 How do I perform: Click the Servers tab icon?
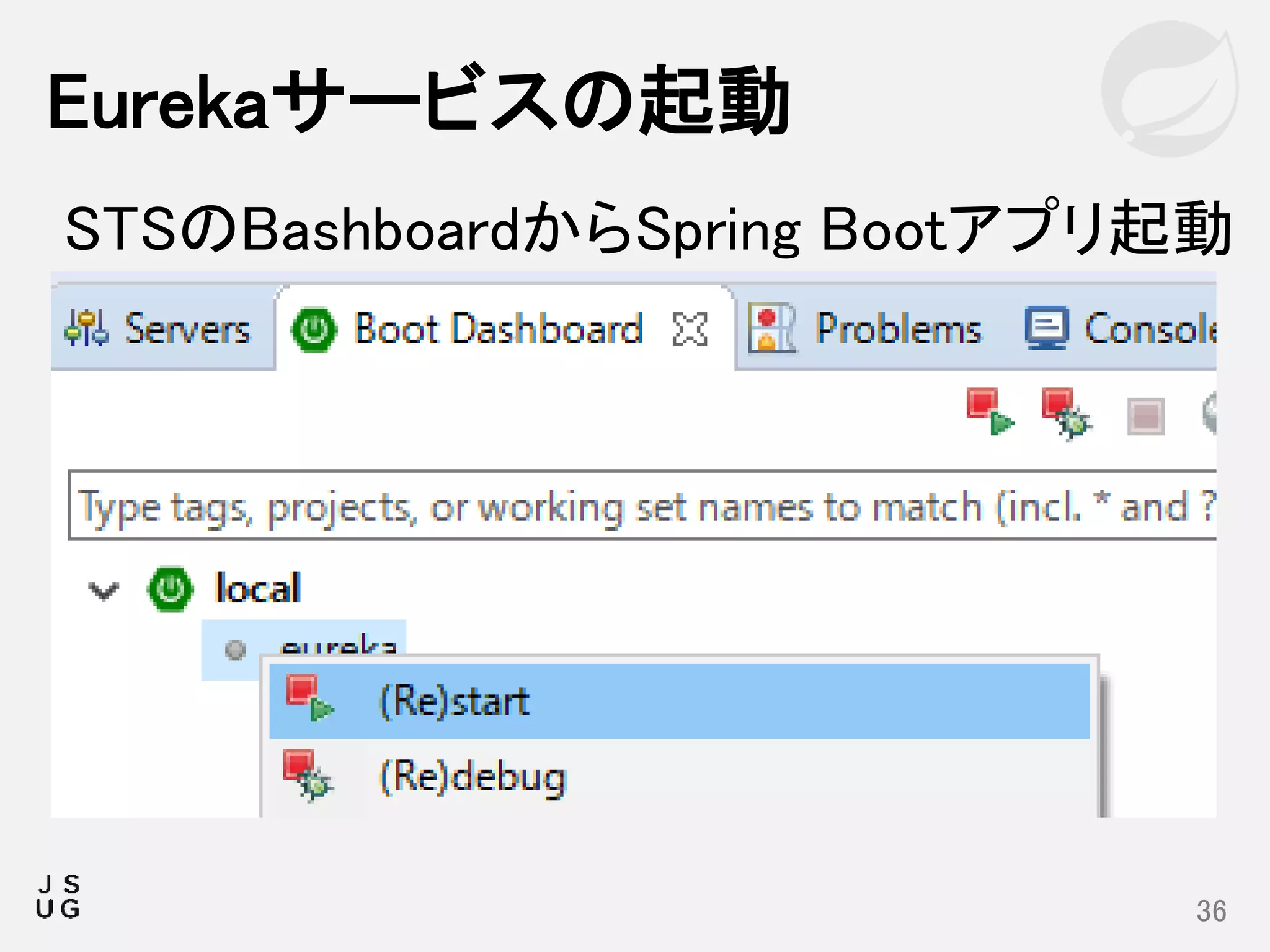86,328
